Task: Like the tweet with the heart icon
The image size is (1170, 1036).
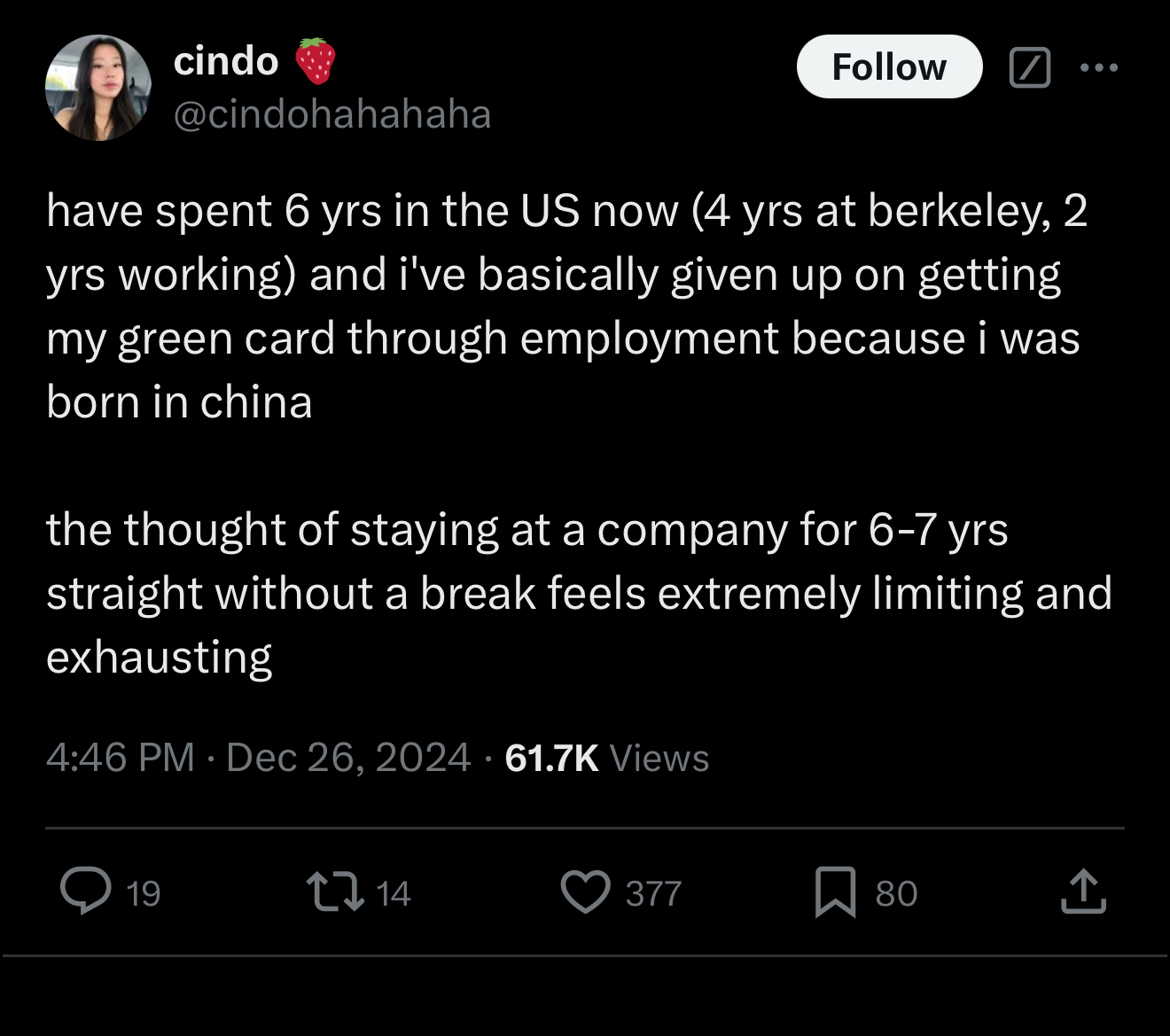Action: pyautogui.click(x=586, y=892)
